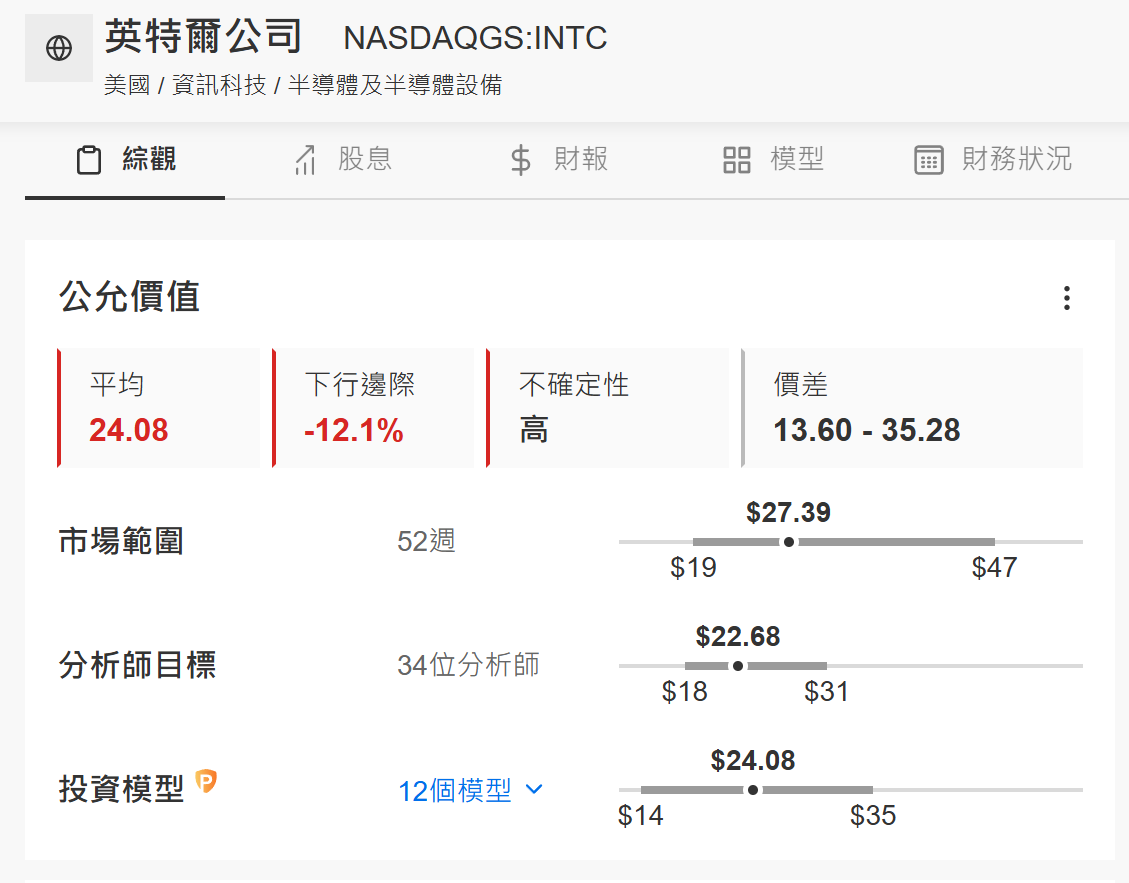
Task: Click the $18 low analyst target
Action: [685, 692]
